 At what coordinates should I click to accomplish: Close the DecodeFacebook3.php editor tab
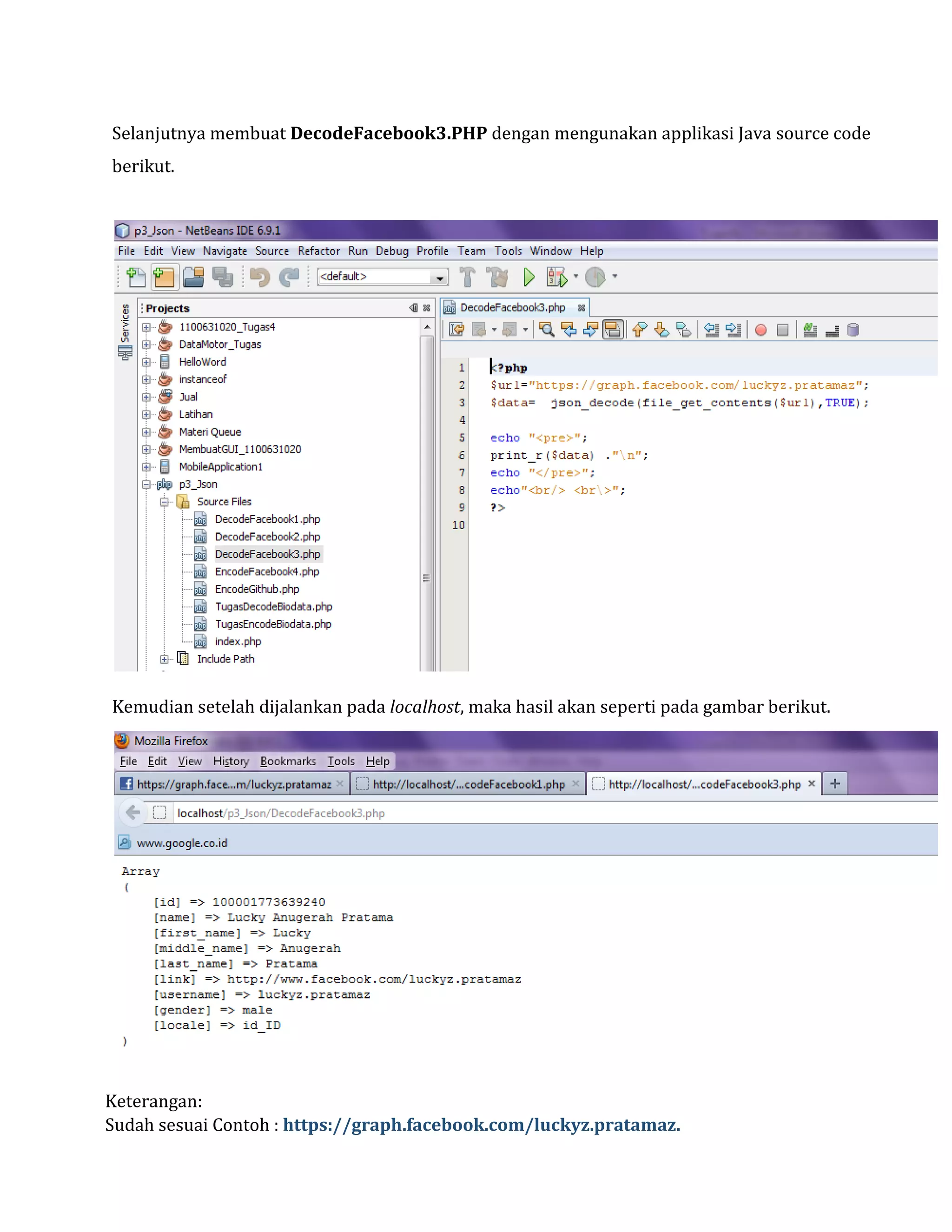pyautogui.click(x=582, y=308)
